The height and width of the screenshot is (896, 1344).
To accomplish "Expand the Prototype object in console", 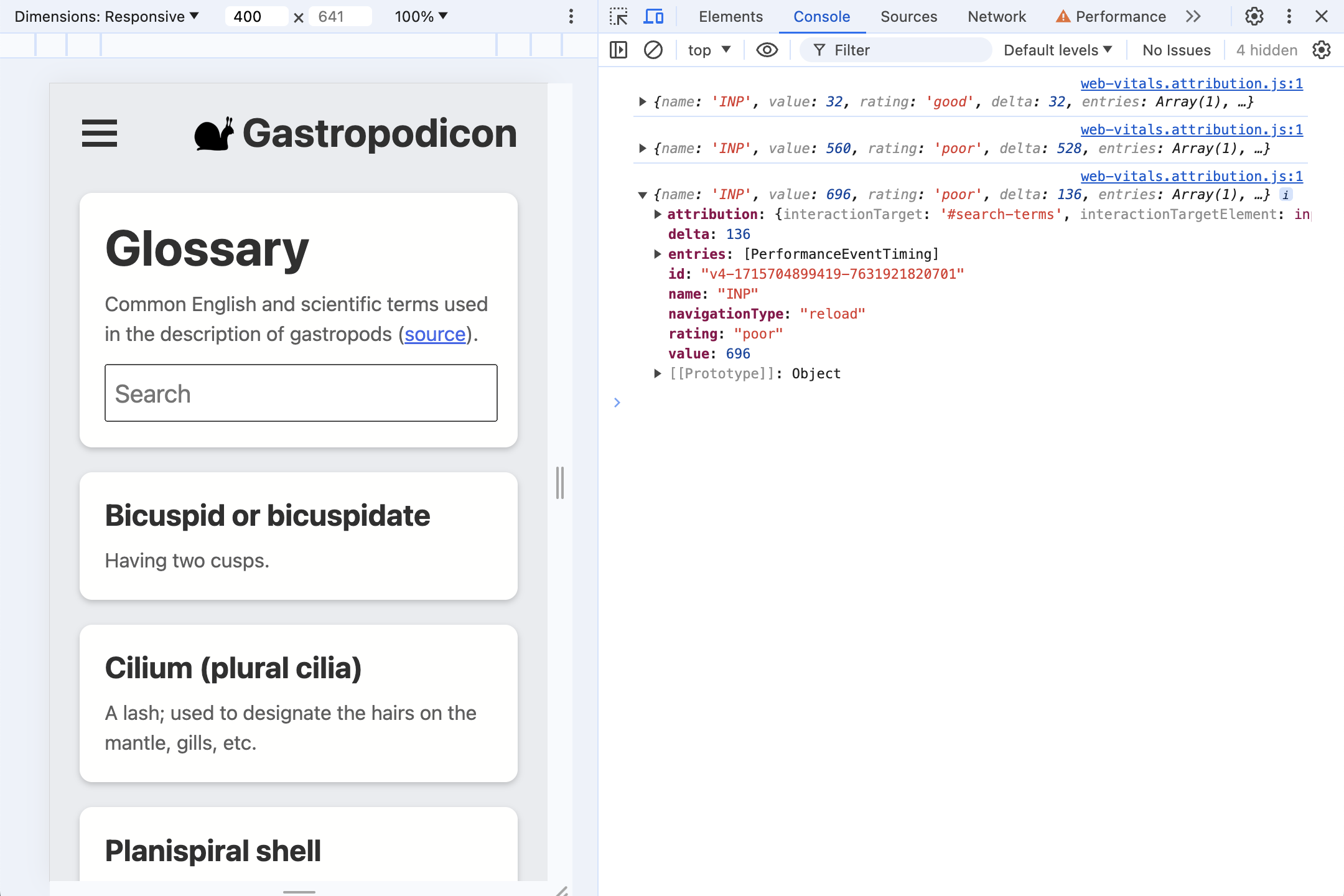I will (658, 374).
